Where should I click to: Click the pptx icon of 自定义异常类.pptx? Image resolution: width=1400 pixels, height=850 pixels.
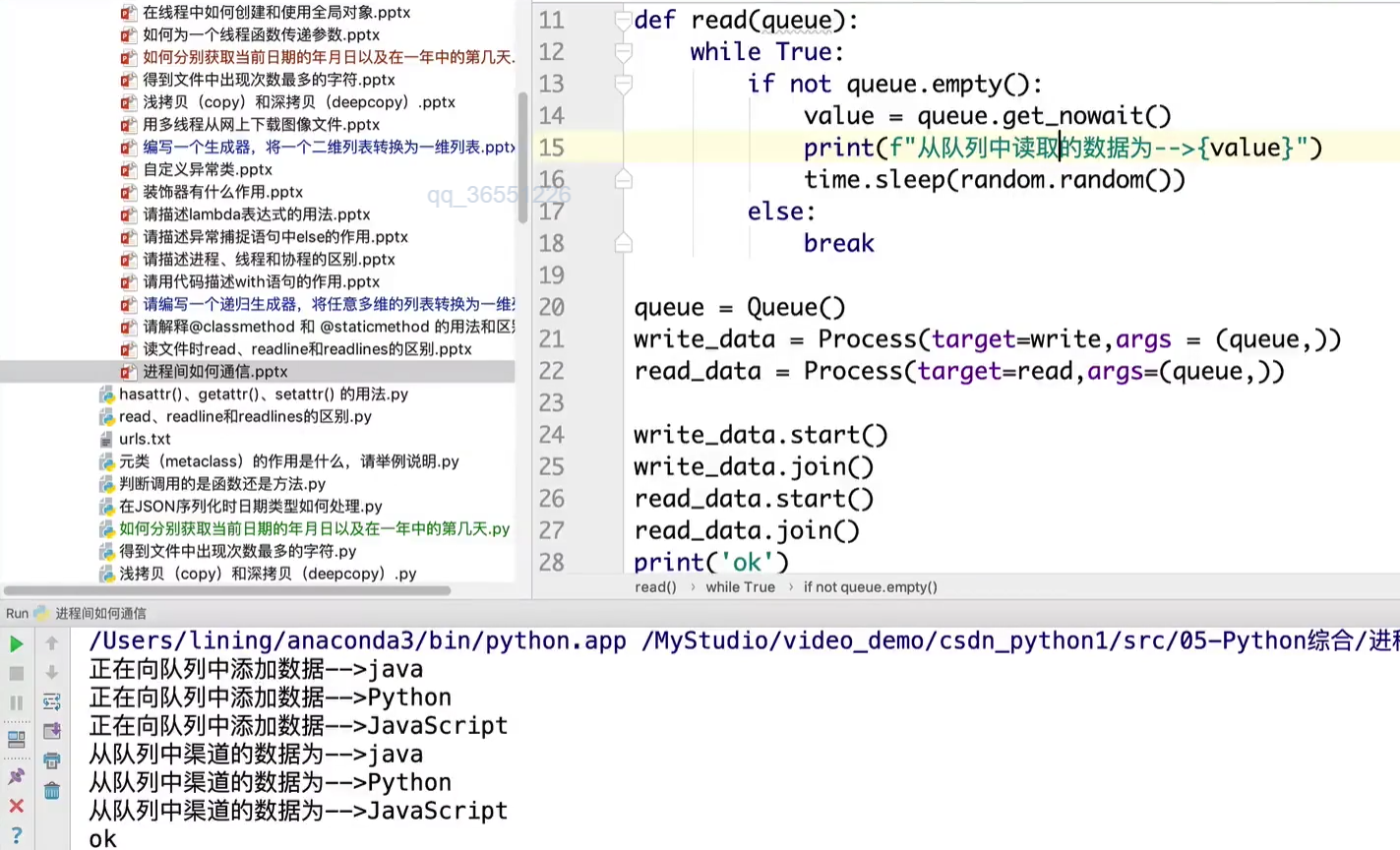(128, 169)
